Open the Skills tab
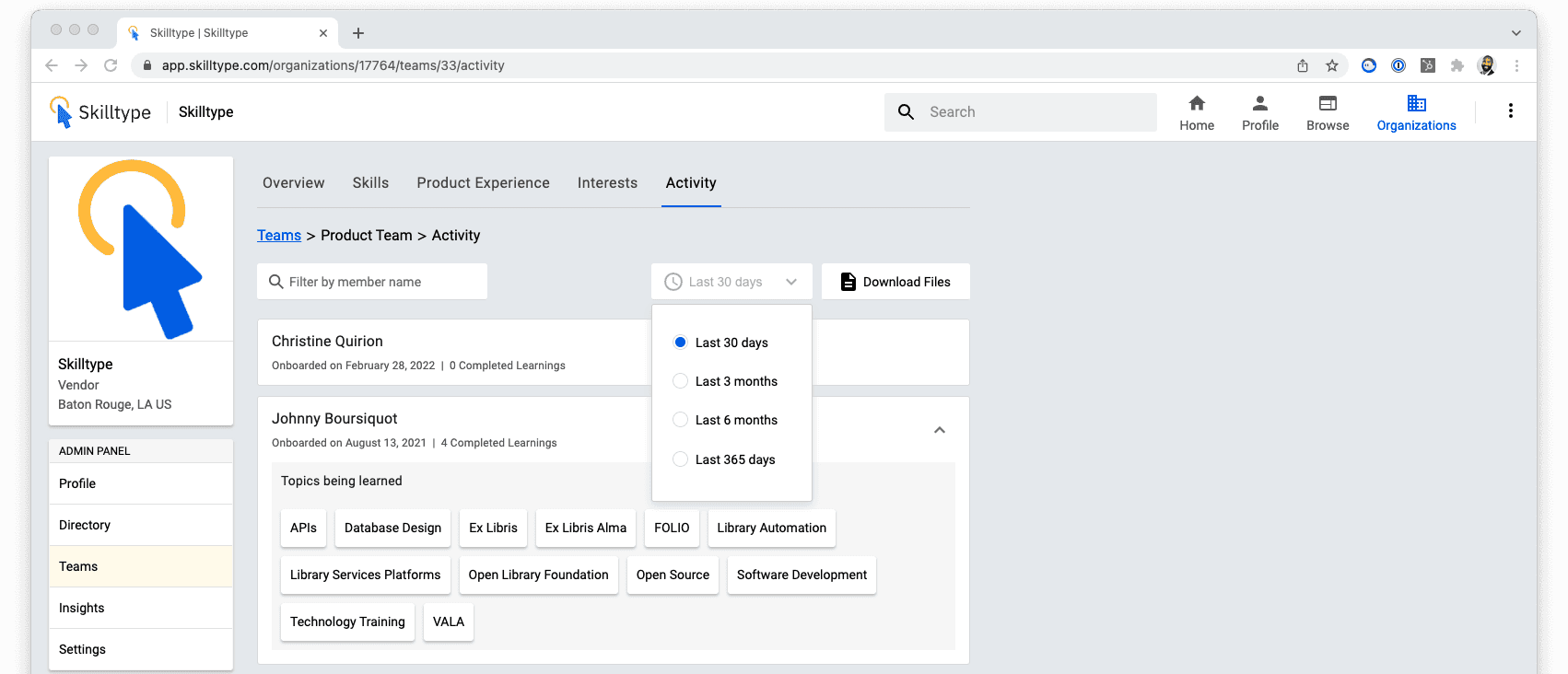 pos(370,183)
